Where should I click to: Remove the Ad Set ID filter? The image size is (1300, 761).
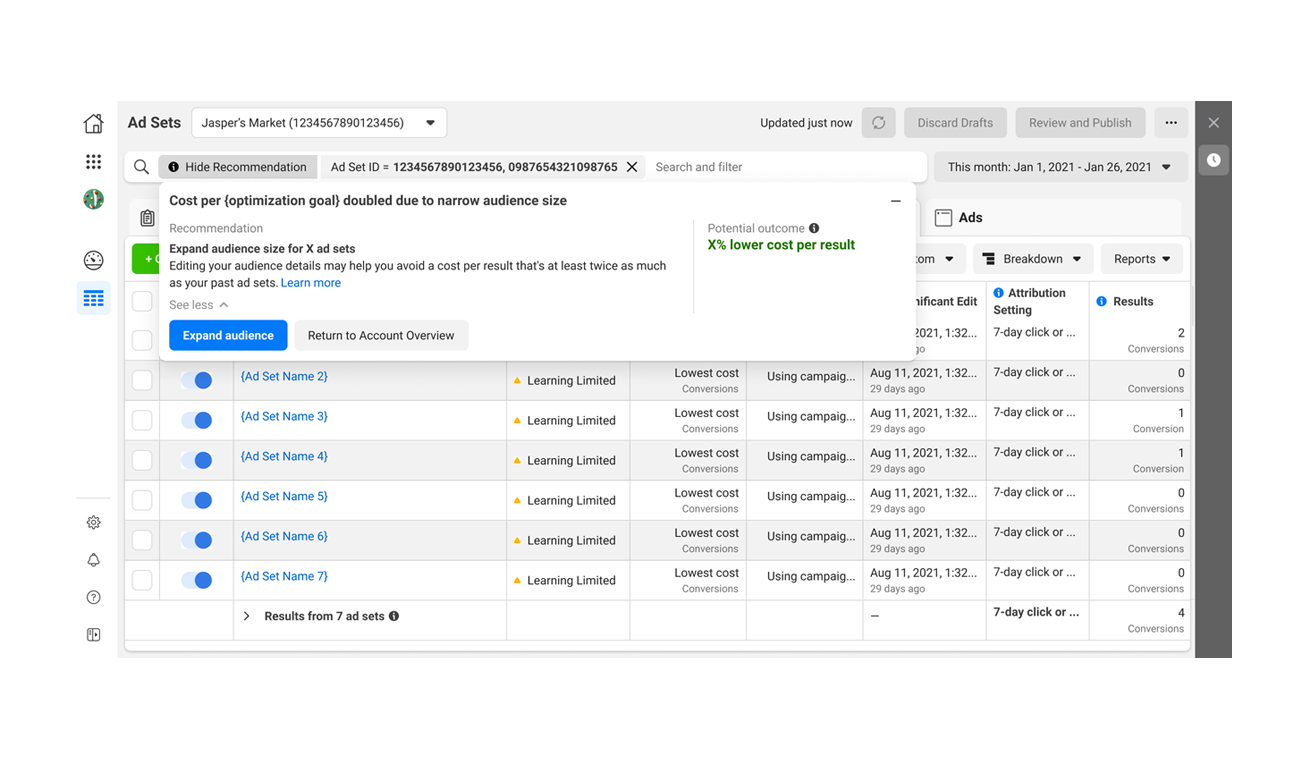[x=632, y=167]
